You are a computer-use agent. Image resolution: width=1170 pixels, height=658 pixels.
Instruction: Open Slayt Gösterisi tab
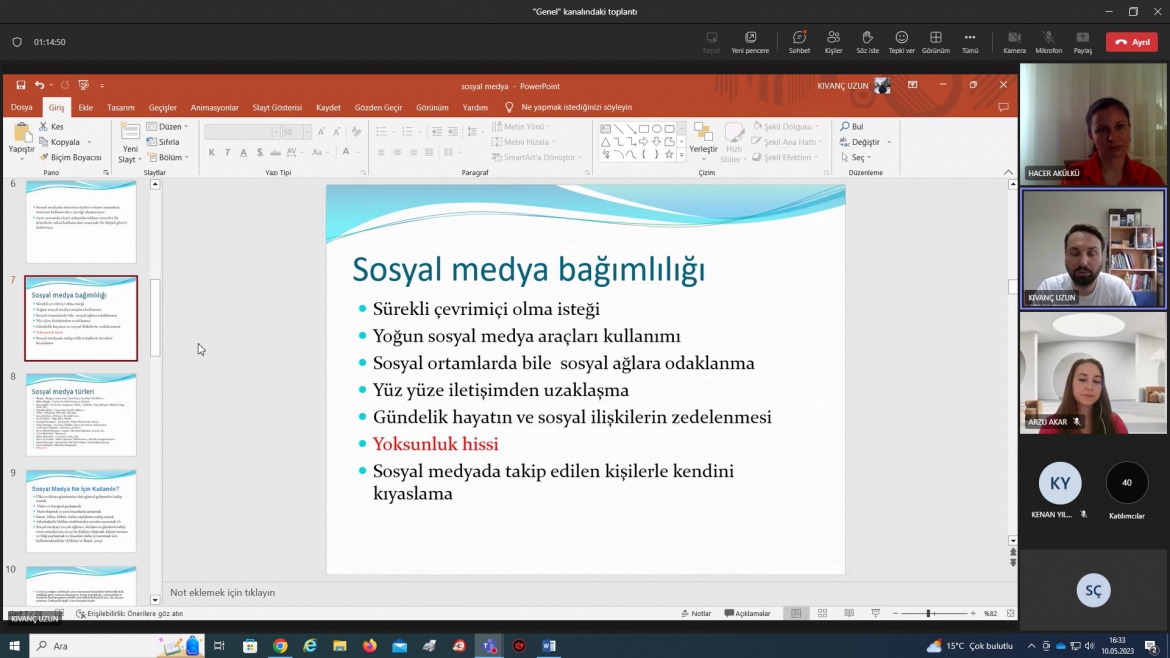pos(277,107)
